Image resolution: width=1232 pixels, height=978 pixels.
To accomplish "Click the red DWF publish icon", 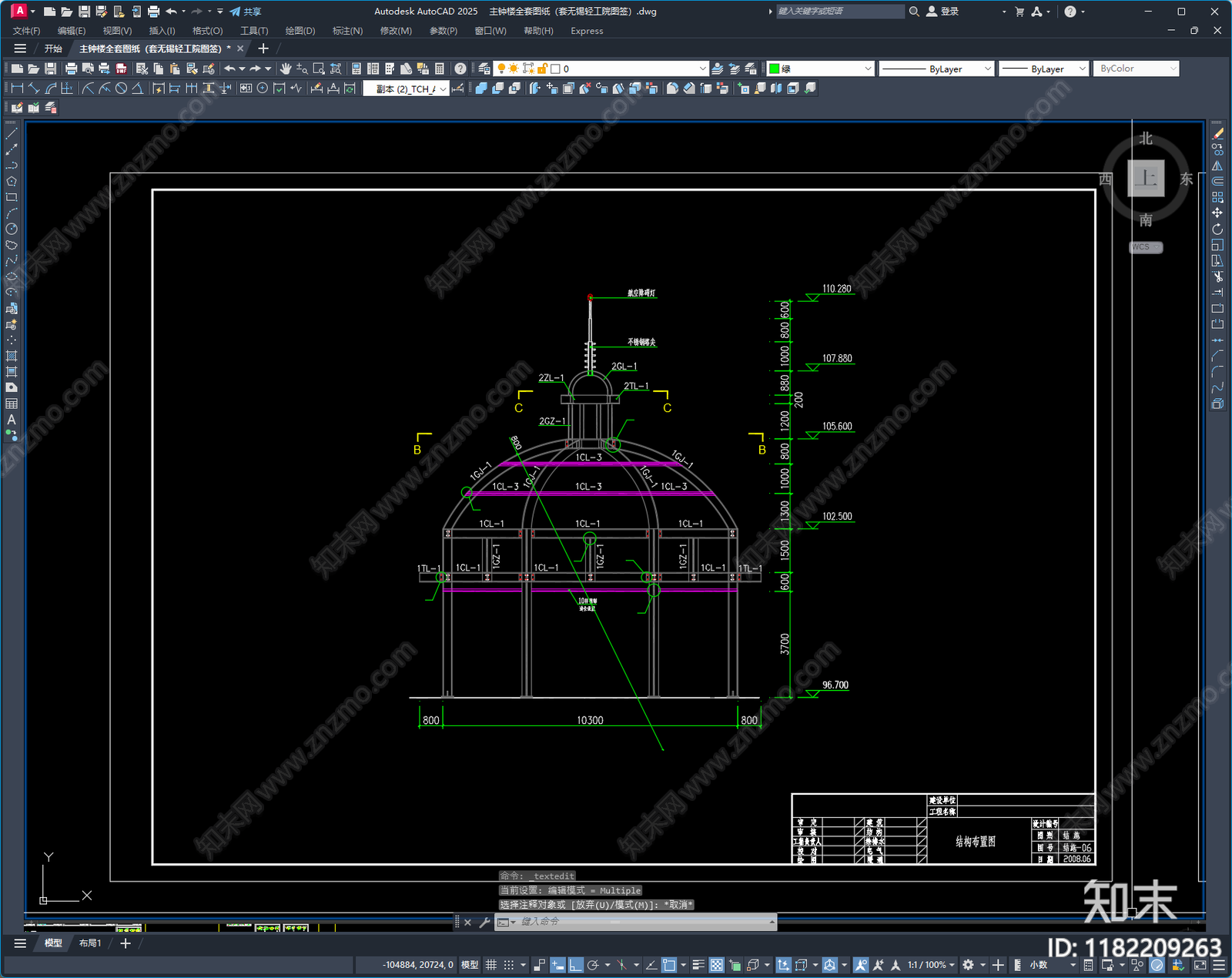I will tap(121, 69).
